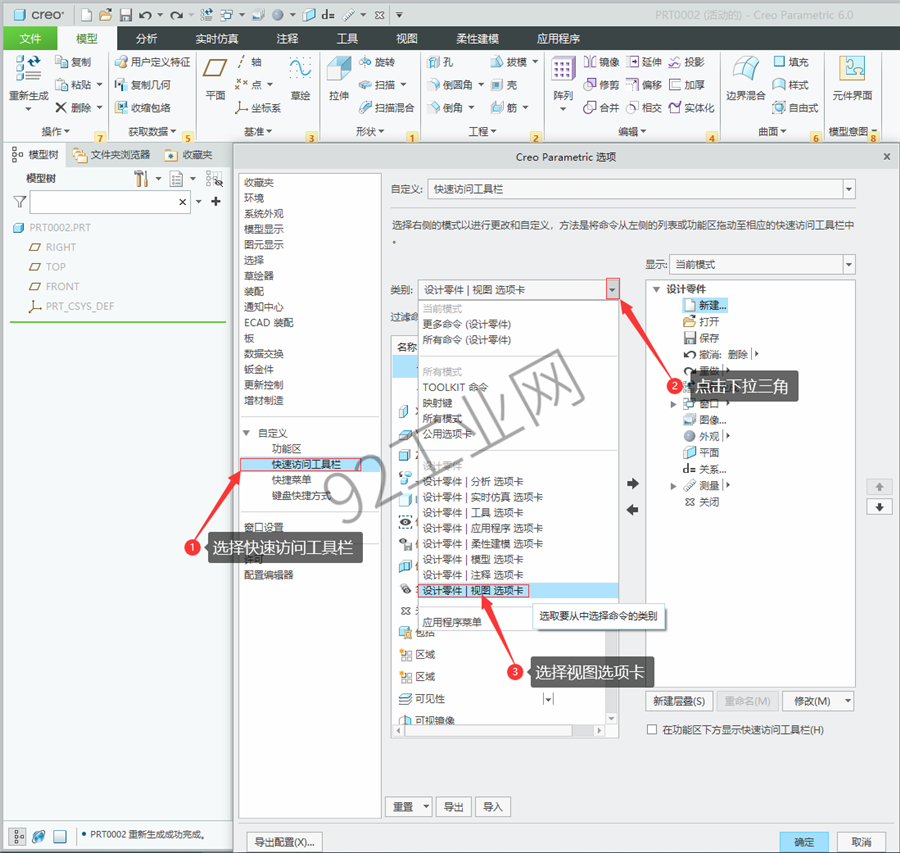Click the Undo arrow icon in title bar

tap(145, 15)
